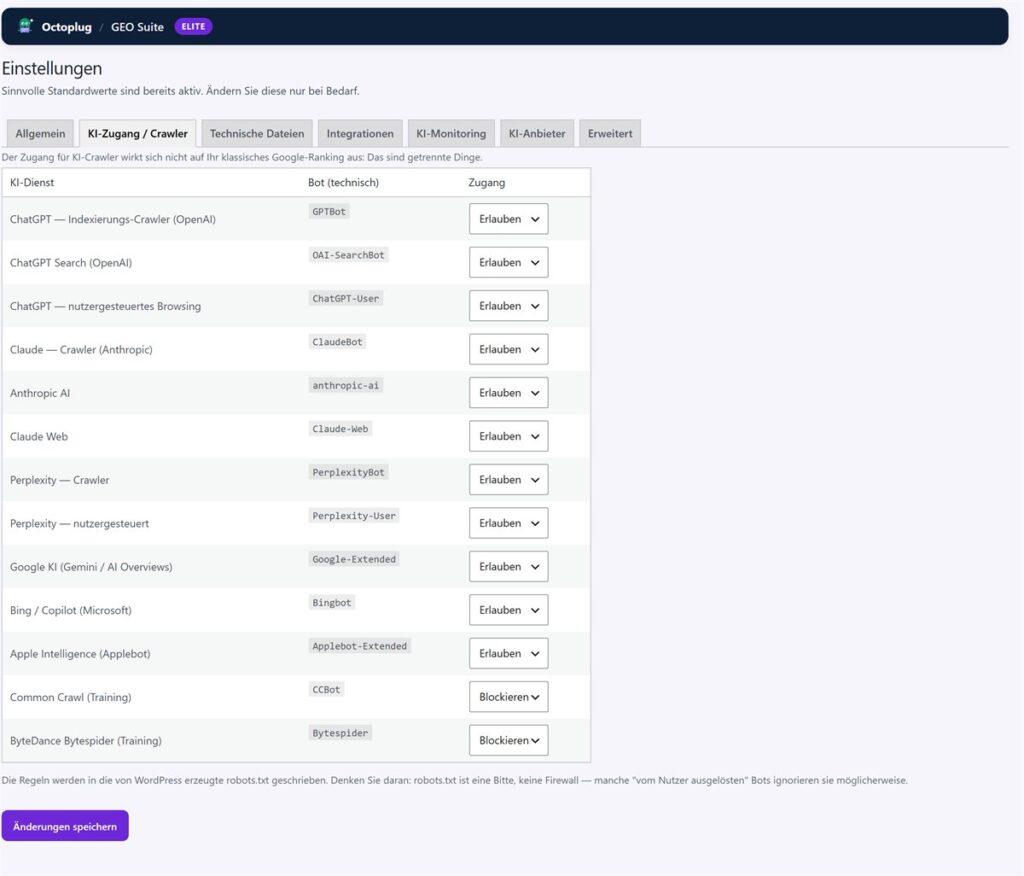Viewport: 1024px width, 876px height.
Task: Click the Applebot-Extended code label
Action: (x=360, y=646)
